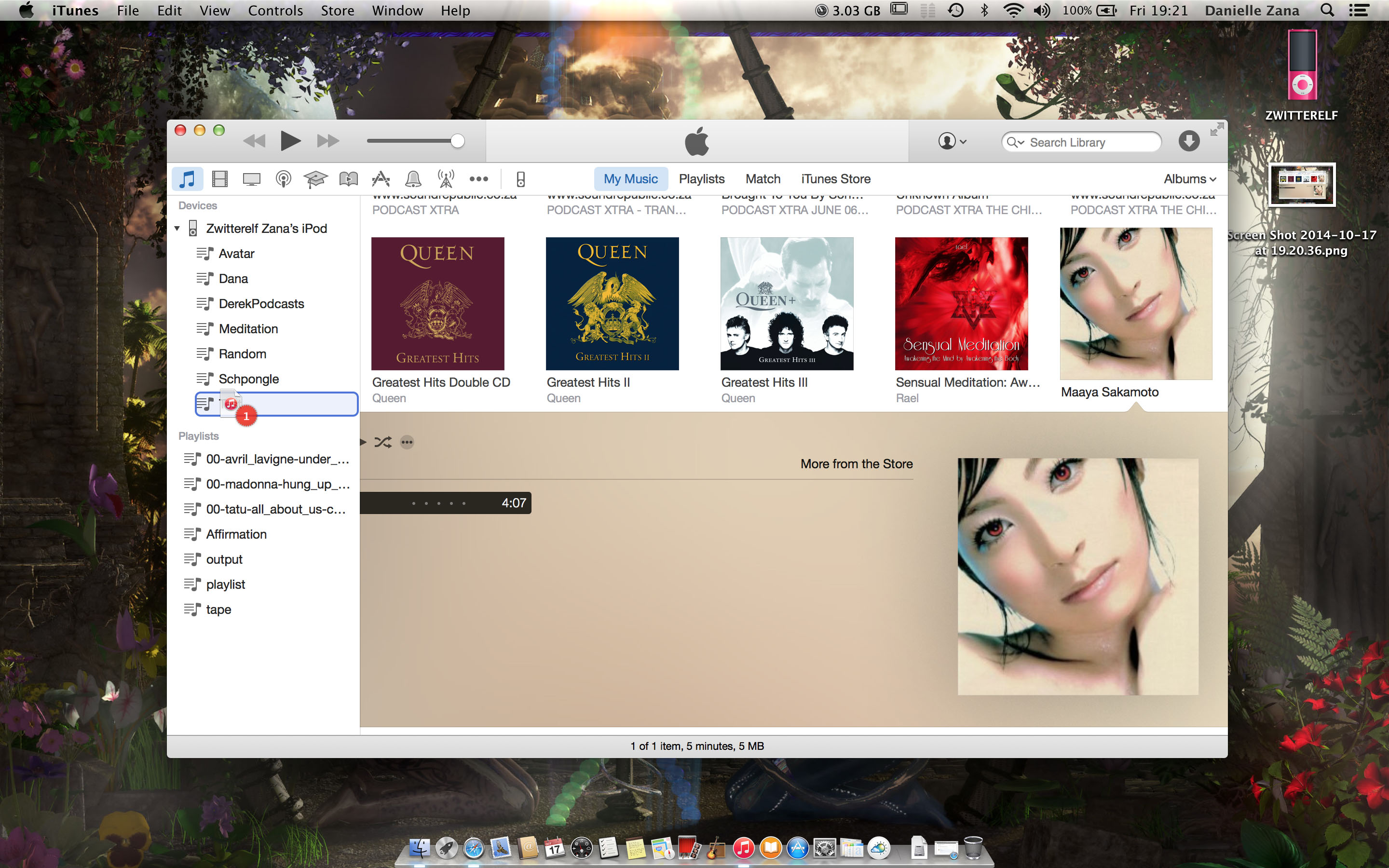
Task: Open the Movies library icon
Action: pos(219,179)
